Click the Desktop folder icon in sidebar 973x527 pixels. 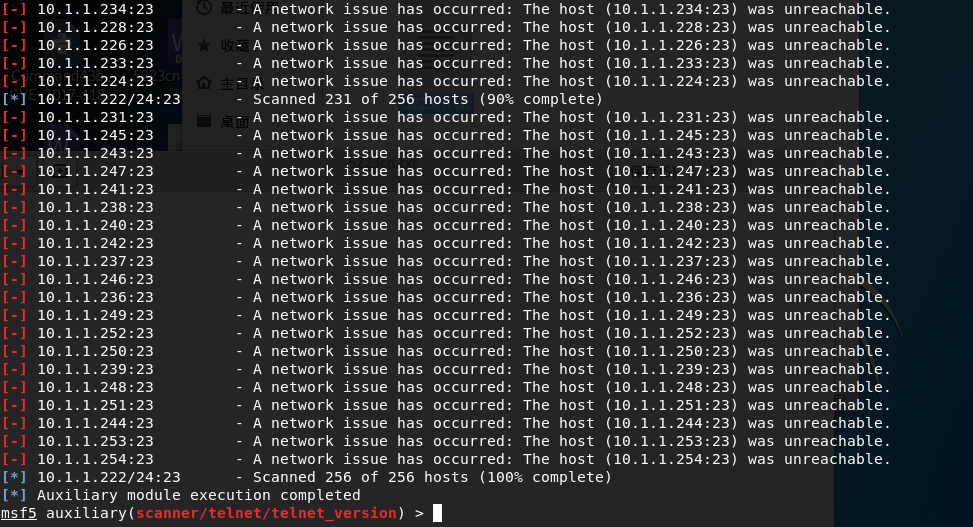click(204, 120)
